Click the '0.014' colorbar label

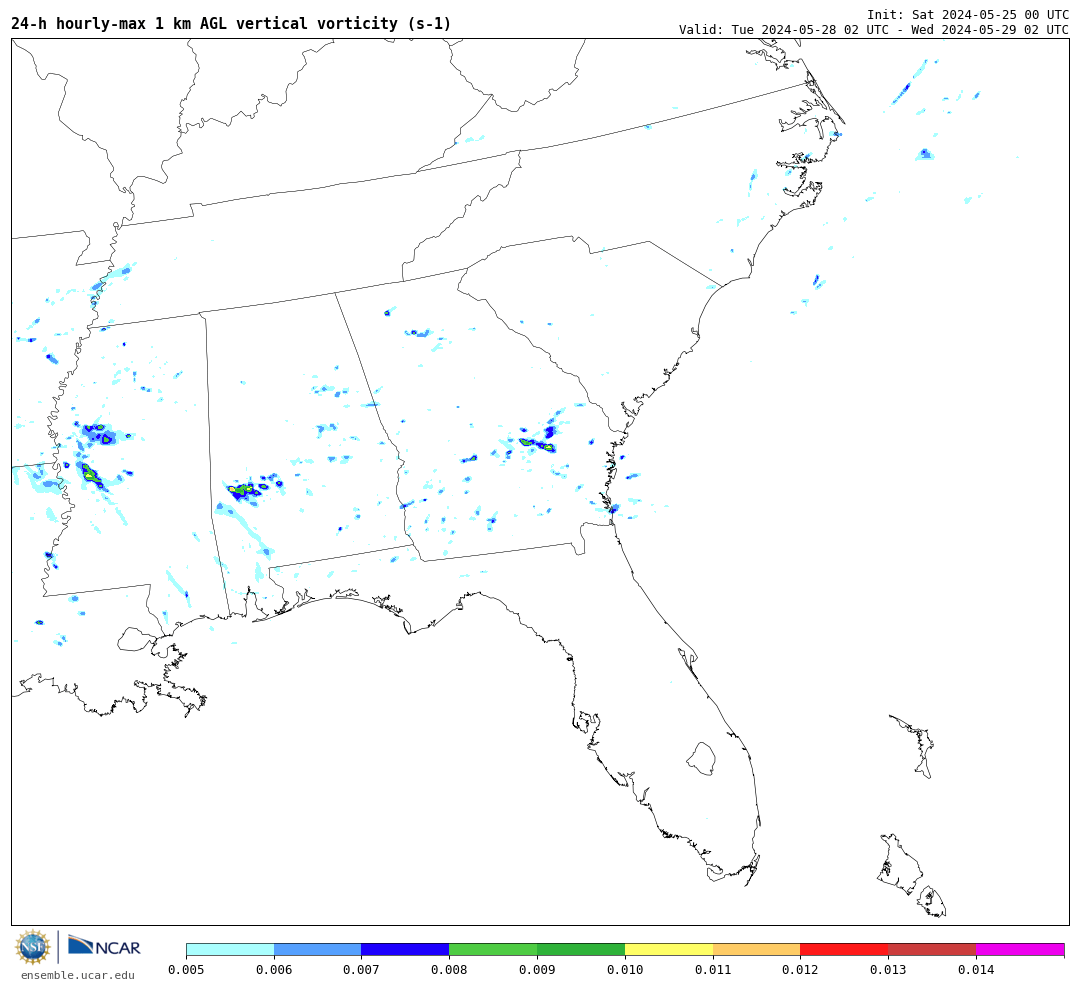pos(976,969)
